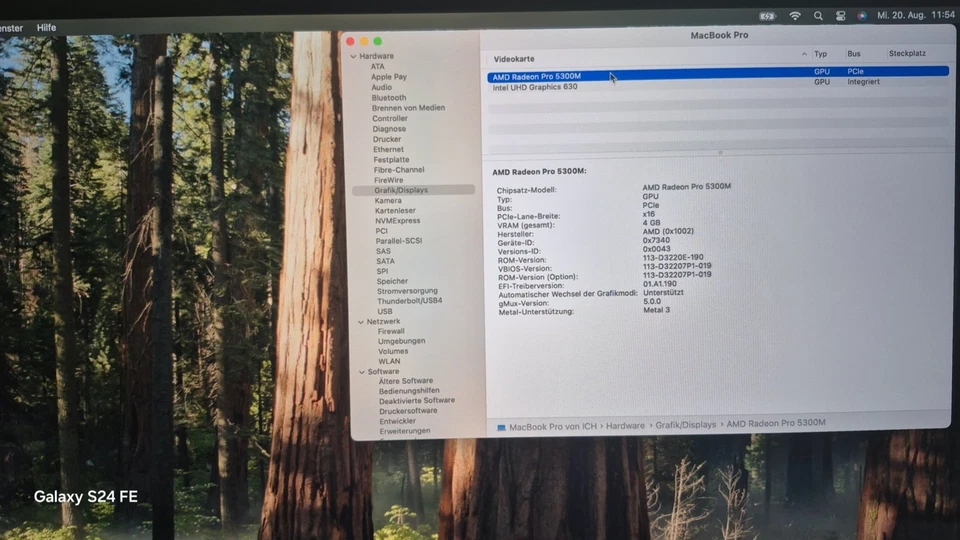Select the AMD Radeon Pro 5300M row
Viewport: 960px width, 540px height.
718,74
